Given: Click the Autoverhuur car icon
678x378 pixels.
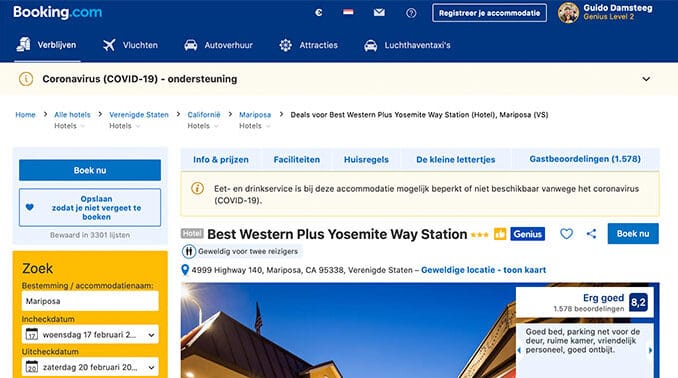Looking at the screenshot, I should 191,45.
